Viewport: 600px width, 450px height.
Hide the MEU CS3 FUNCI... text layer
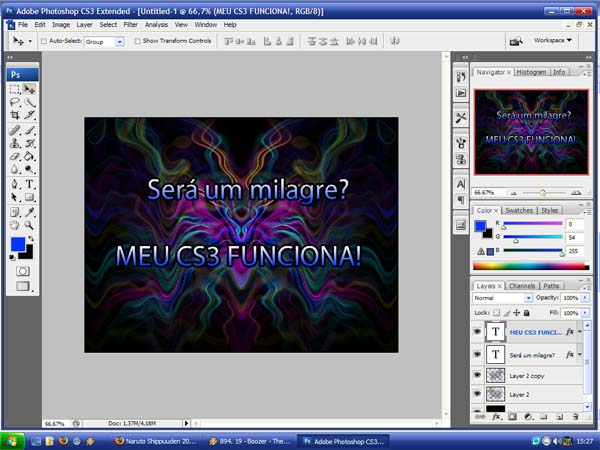pyautogui.click(x=477, y=331)
